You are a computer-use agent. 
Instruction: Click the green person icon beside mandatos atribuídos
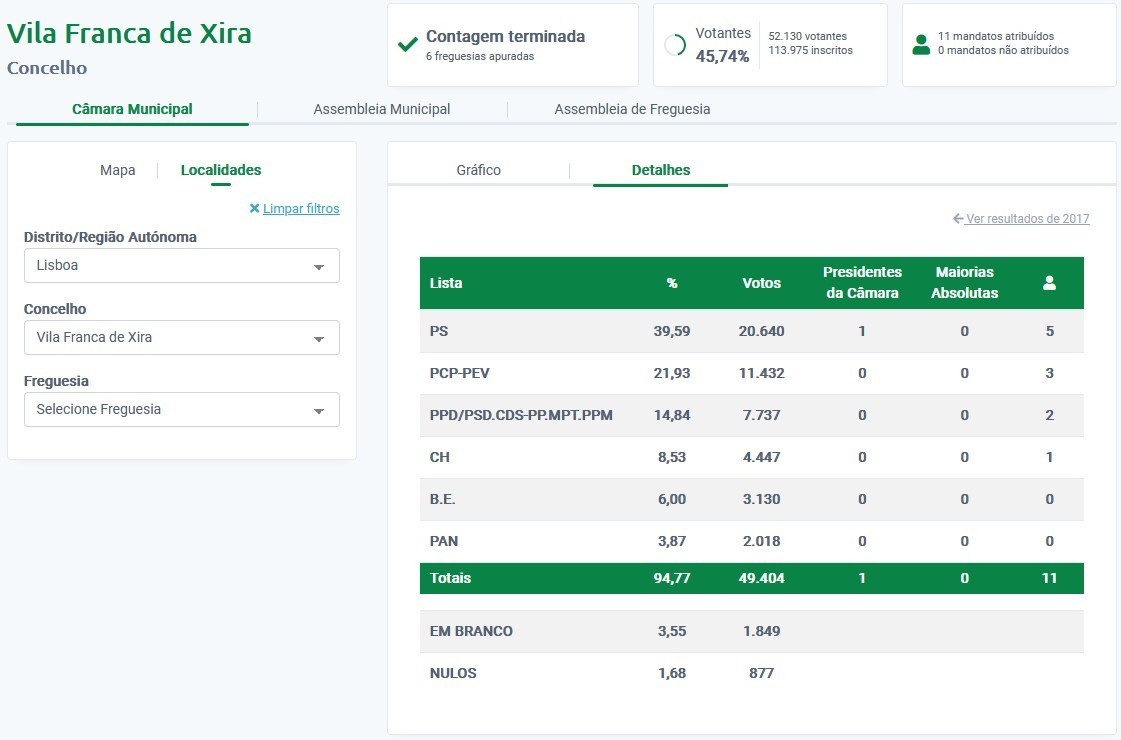point(922,45)
